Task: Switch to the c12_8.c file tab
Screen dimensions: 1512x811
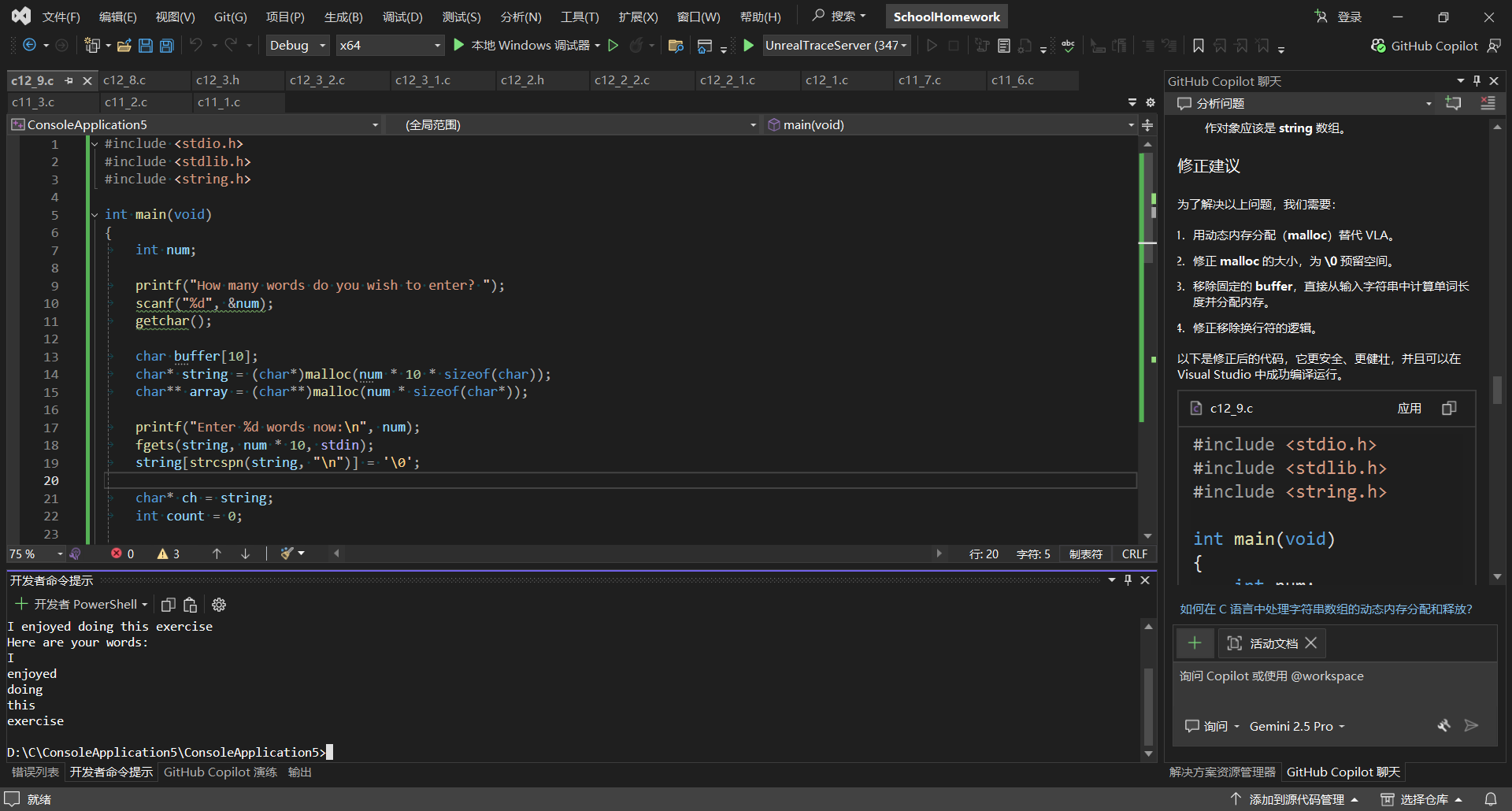Action: click(124, 80)
